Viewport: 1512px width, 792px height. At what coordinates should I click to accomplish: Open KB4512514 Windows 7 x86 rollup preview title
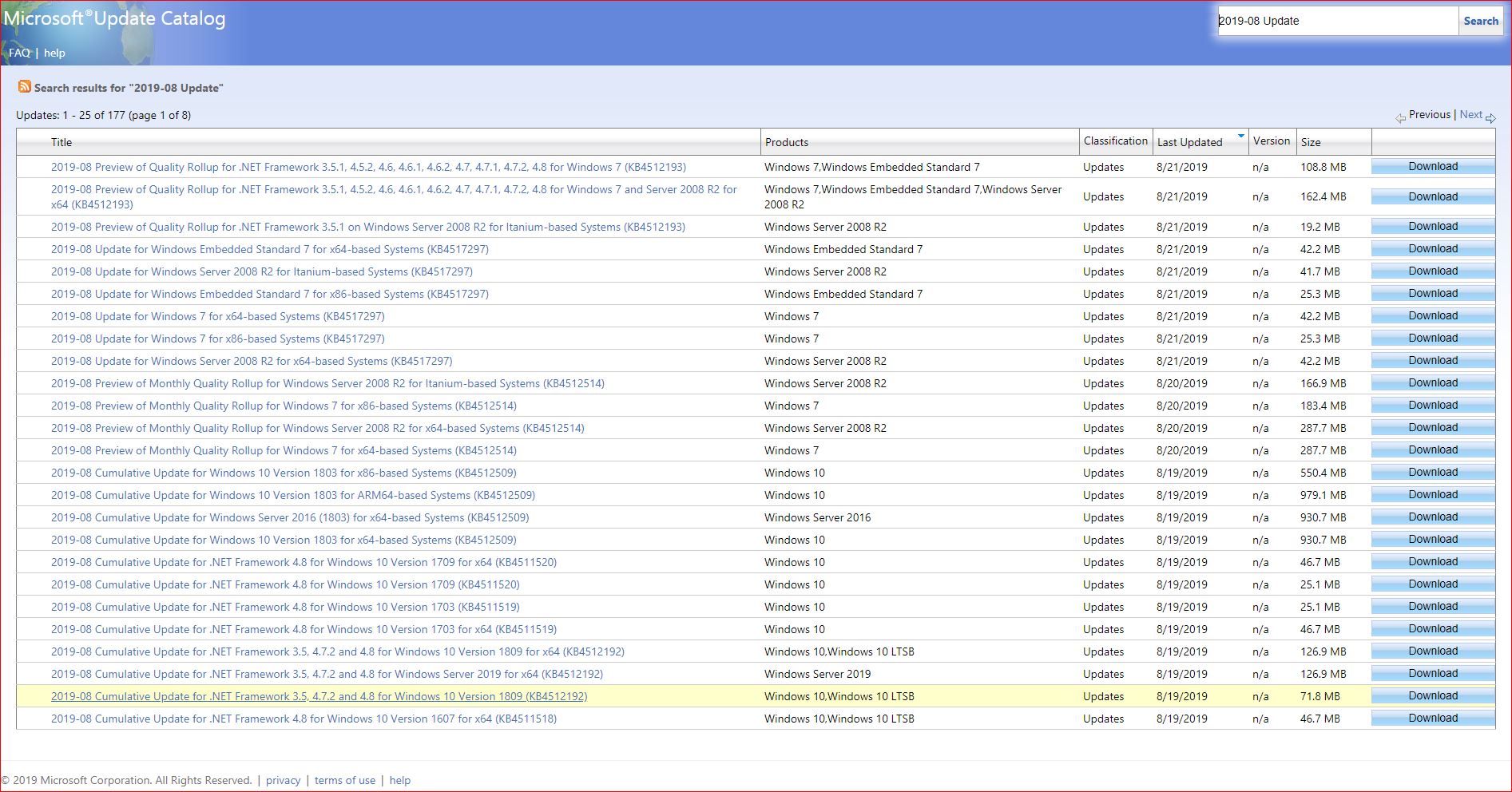tap(284, 406)
